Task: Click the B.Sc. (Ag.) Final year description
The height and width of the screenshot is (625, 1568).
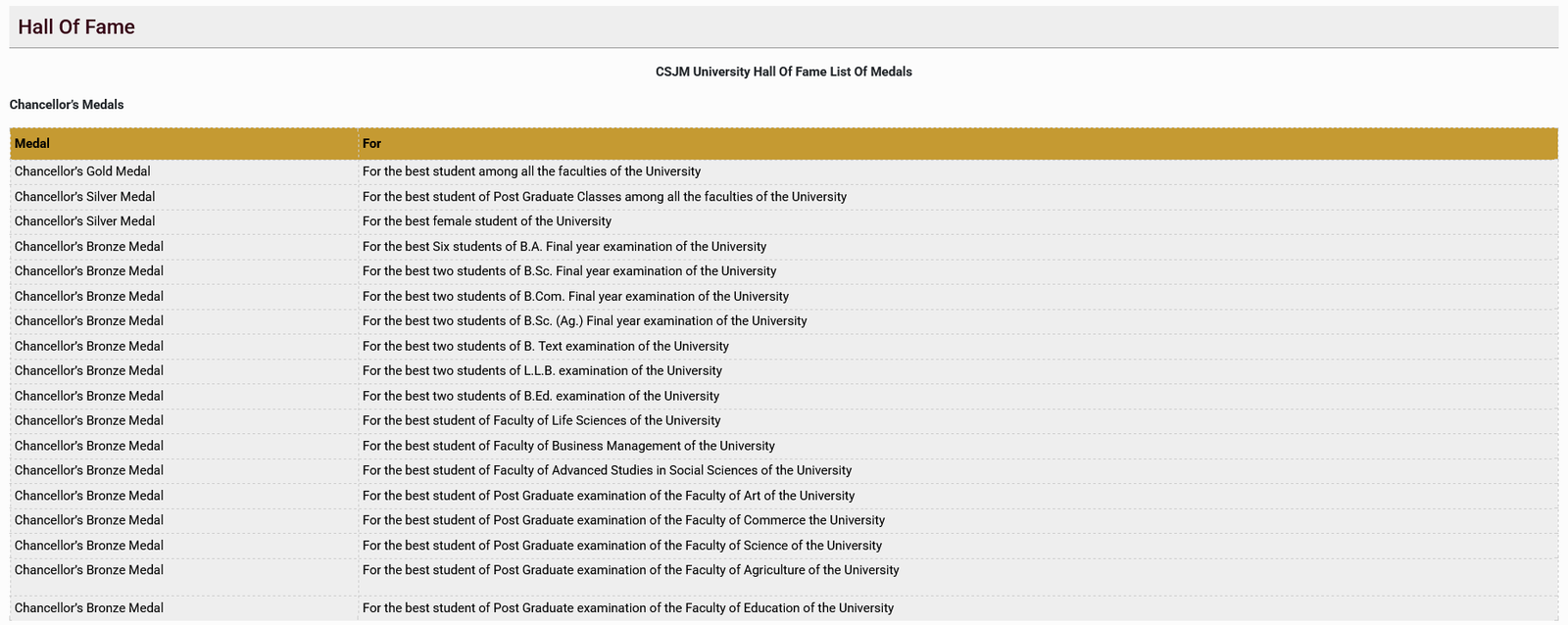Action: (x=584, y=321)
